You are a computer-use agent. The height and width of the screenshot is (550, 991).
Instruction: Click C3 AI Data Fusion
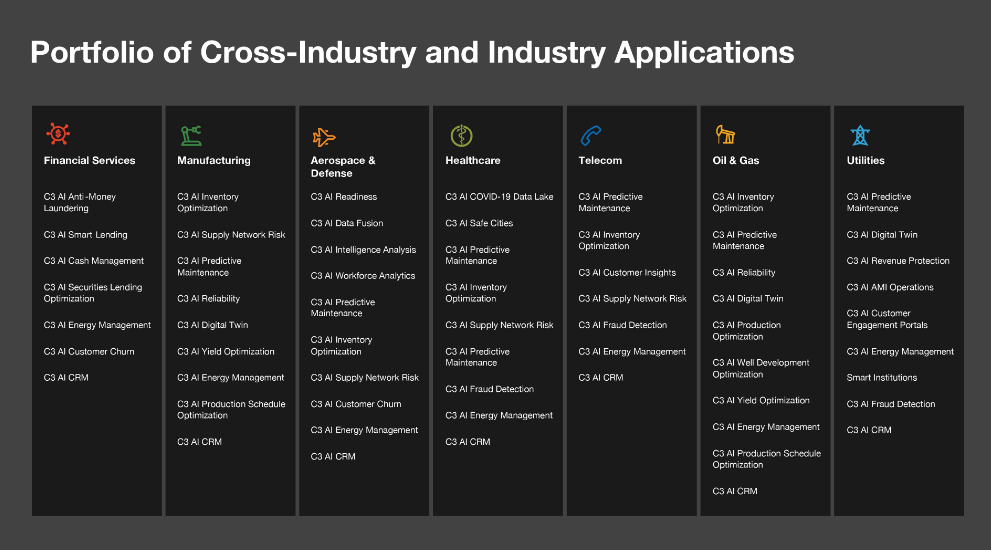tap(347, 223)
